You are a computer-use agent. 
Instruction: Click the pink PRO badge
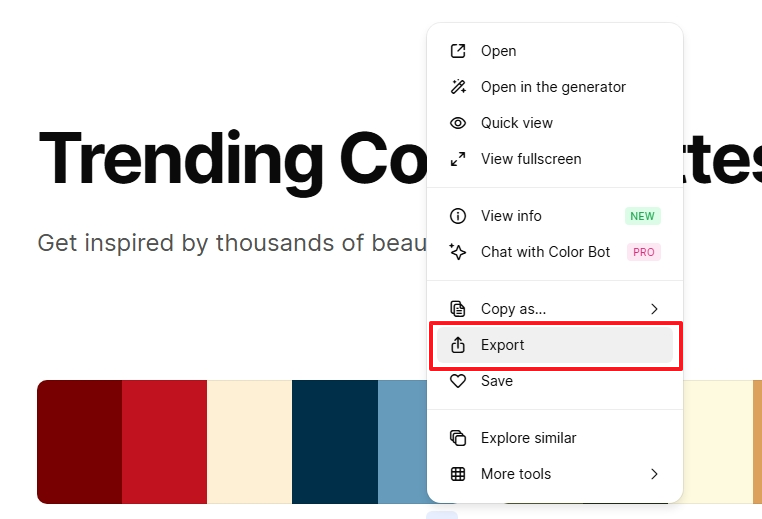[644, 252]
